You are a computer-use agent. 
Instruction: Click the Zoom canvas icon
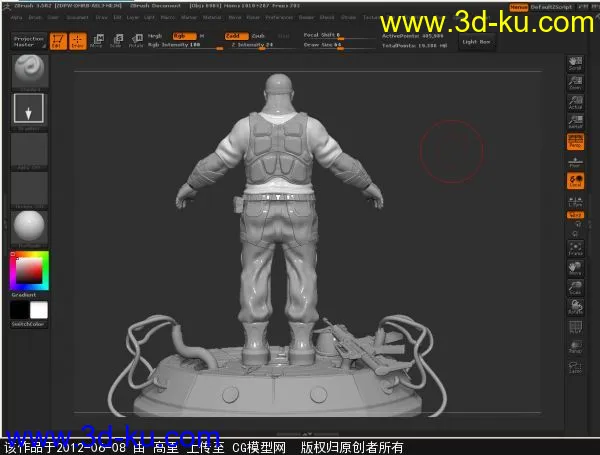coord(575,84)
